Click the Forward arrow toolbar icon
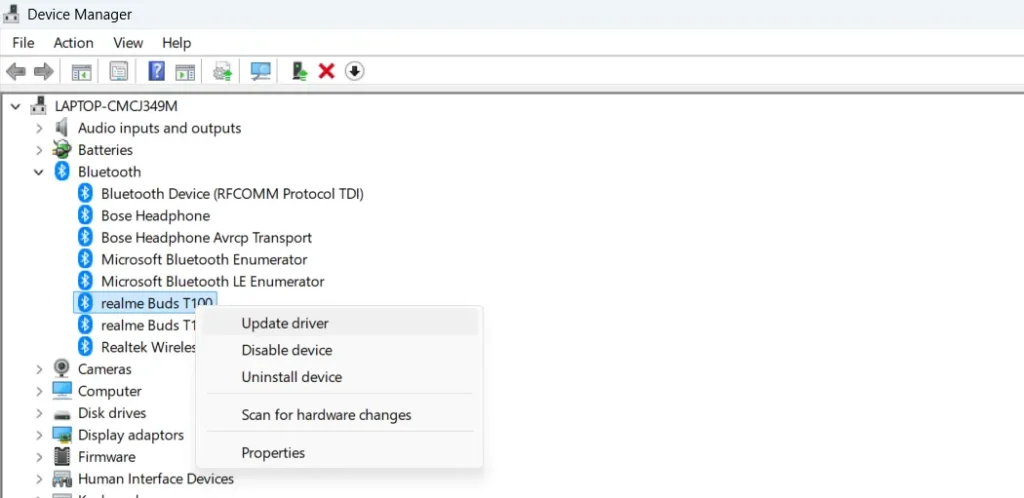This screenshot has width=1024, height=498. [x=44, y=71]
